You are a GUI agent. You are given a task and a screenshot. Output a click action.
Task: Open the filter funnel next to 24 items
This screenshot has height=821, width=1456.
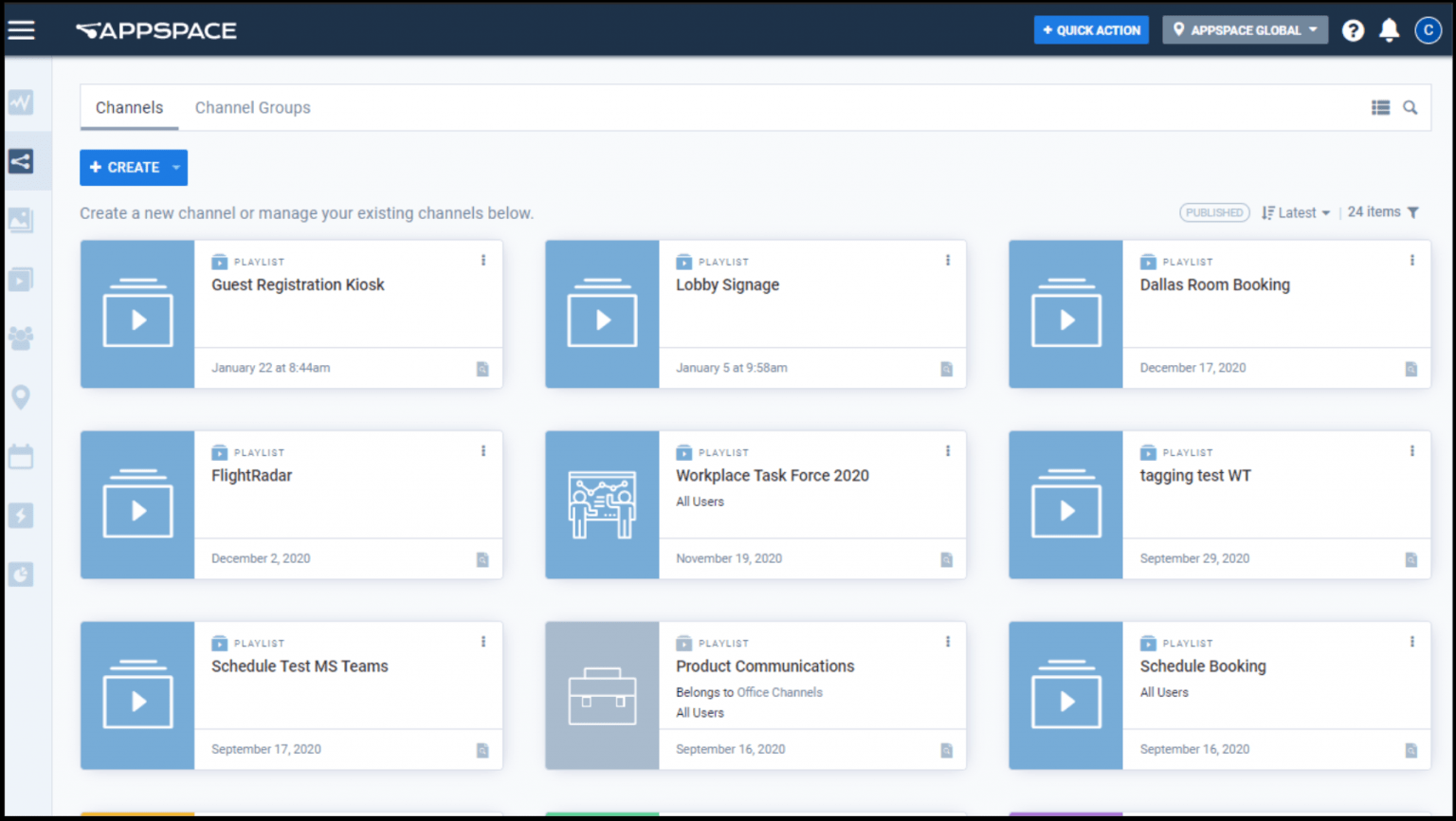click(x=1413, y=212)
